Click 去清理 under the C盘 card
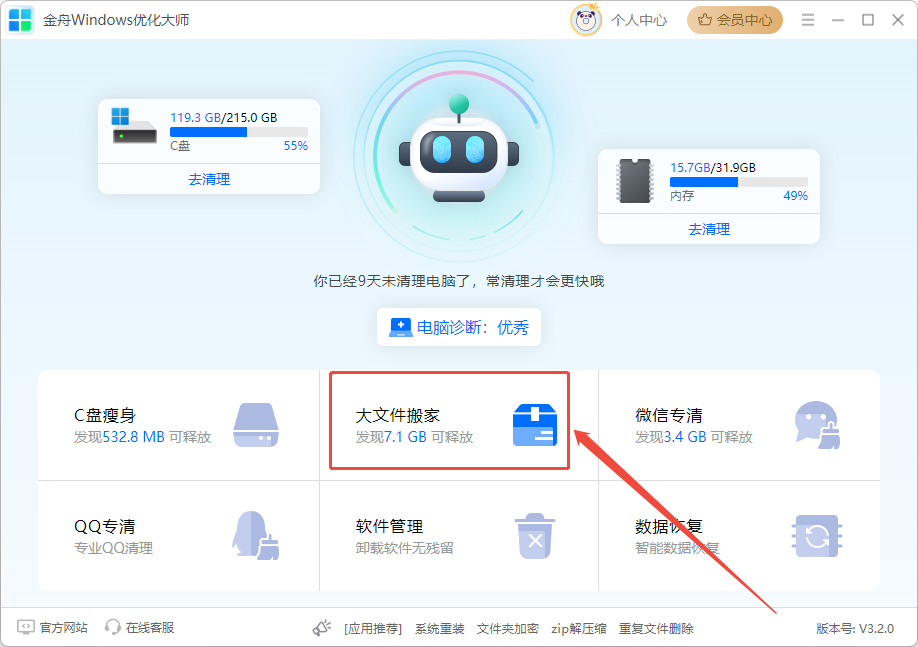 coord(209,179)
